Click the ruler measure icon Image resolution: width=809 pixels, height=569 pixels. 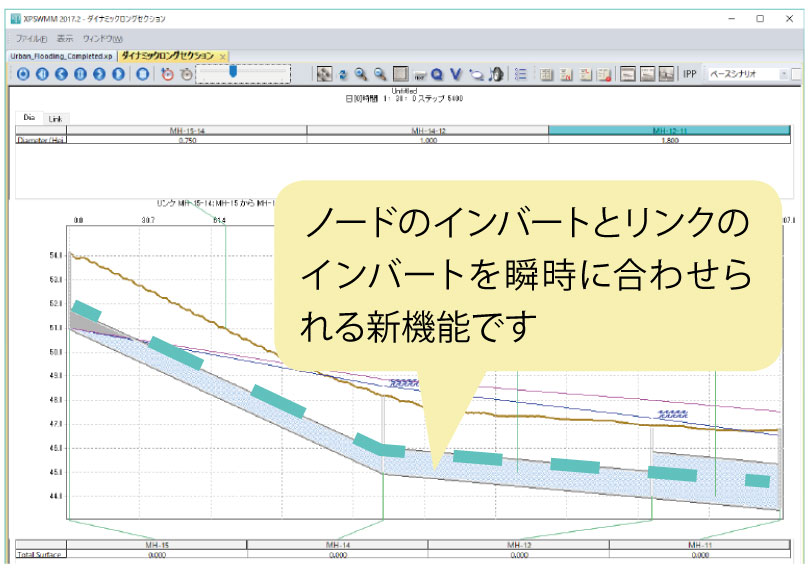pos(419,76)
